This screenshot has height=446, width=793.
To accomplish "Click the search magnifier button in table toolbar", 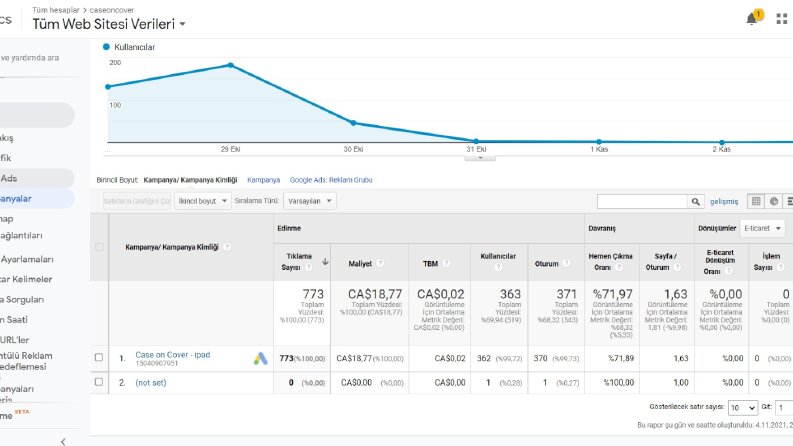I will [695, 201].
